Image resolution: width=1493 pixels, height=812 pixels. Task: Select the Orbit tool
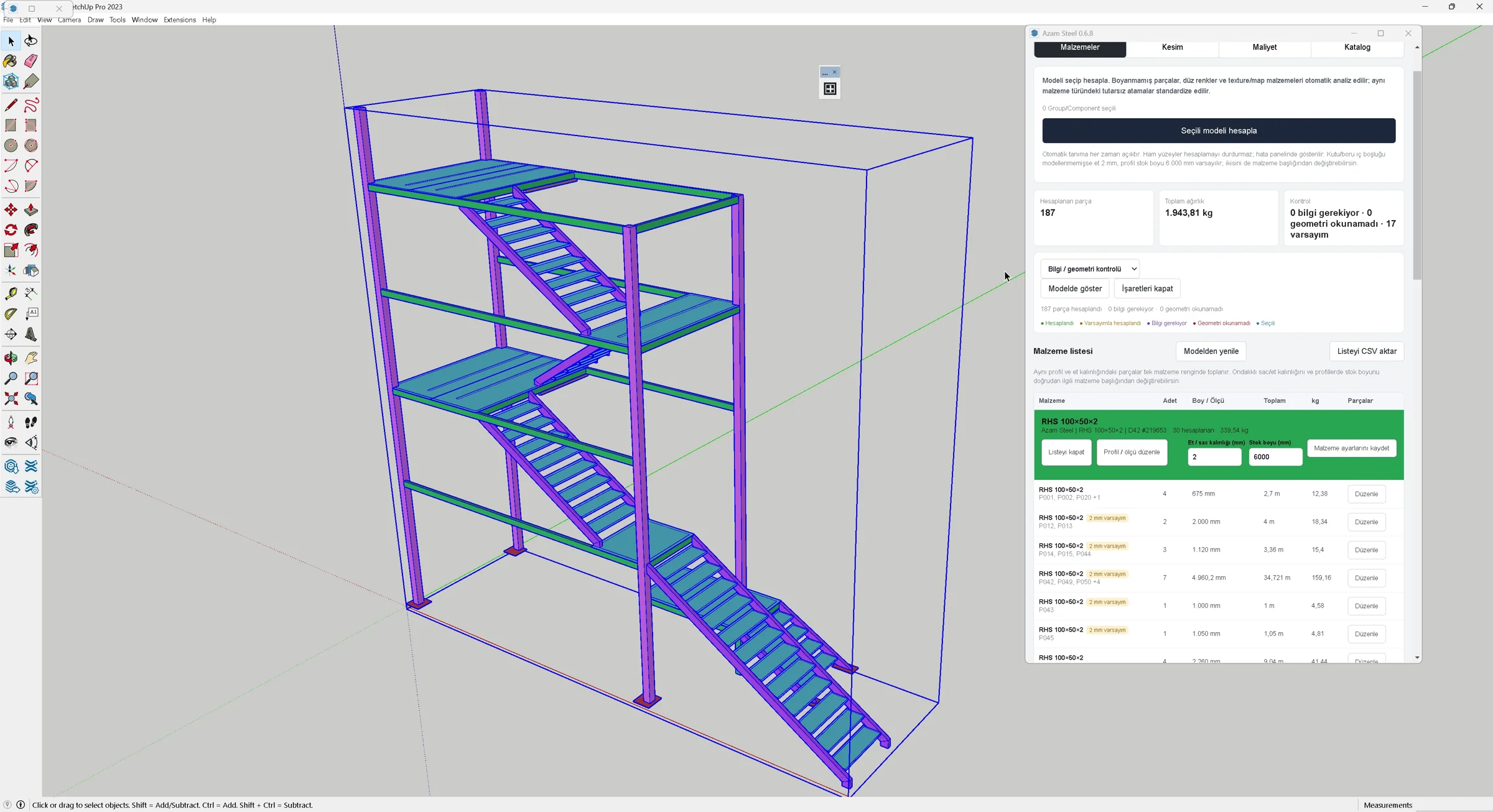click(11, 358)
